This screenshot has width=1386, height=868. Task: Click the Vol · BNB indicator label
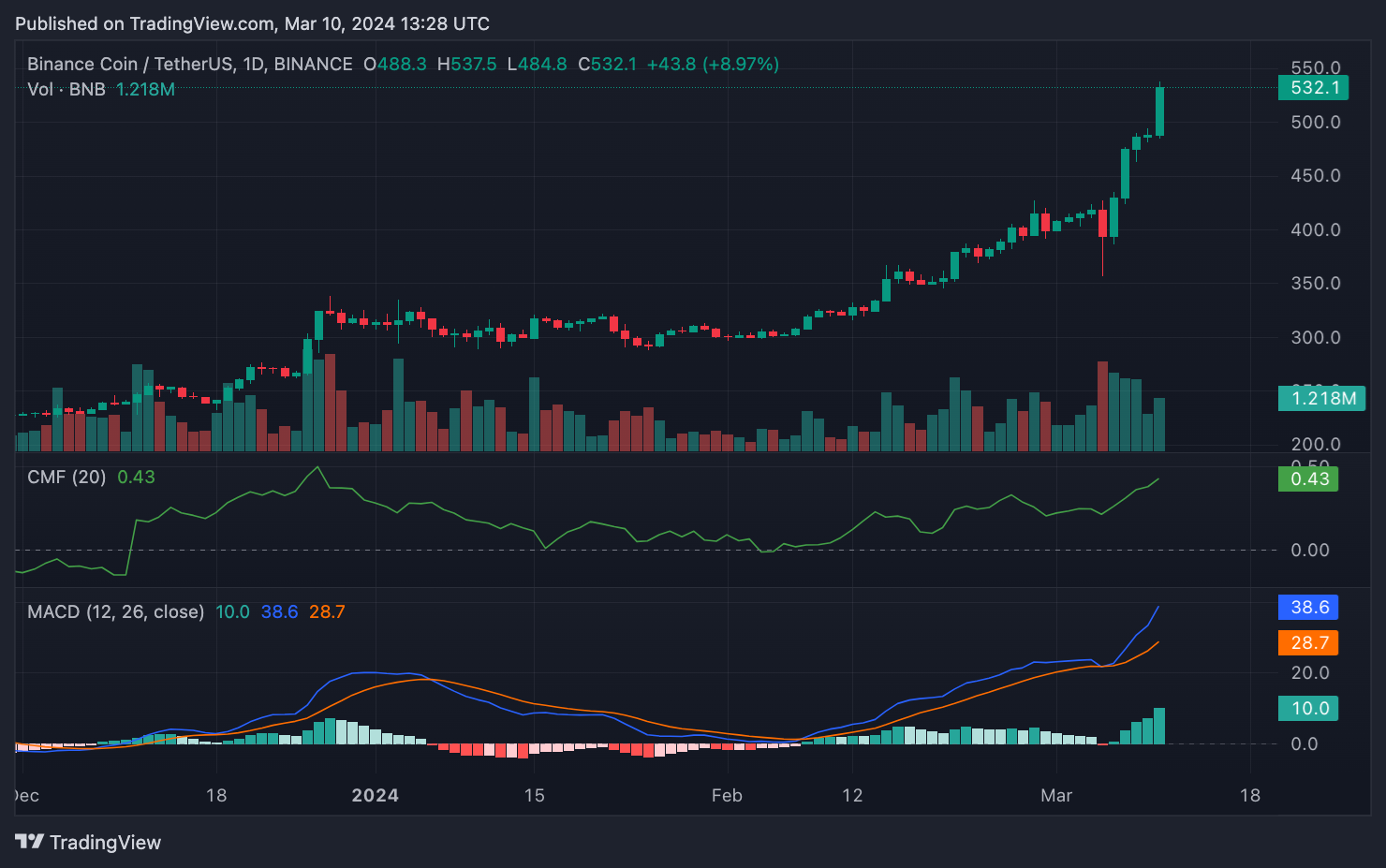coord(66,89)
